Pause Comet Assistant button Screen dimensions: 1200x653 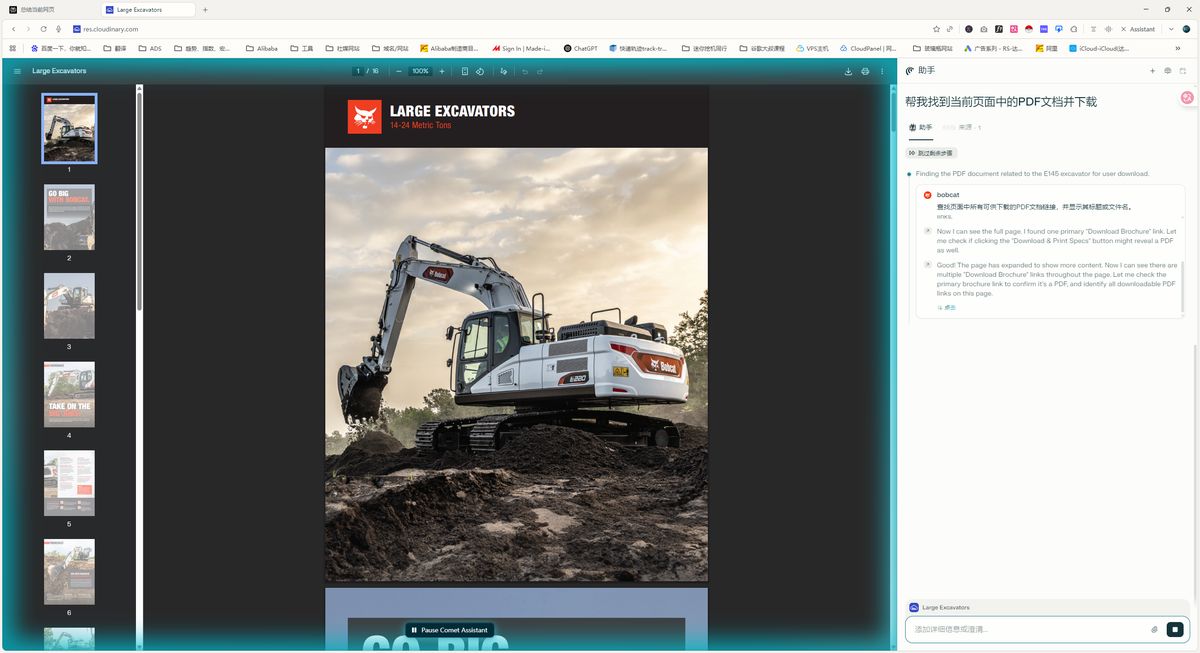[x=449, y=630]
